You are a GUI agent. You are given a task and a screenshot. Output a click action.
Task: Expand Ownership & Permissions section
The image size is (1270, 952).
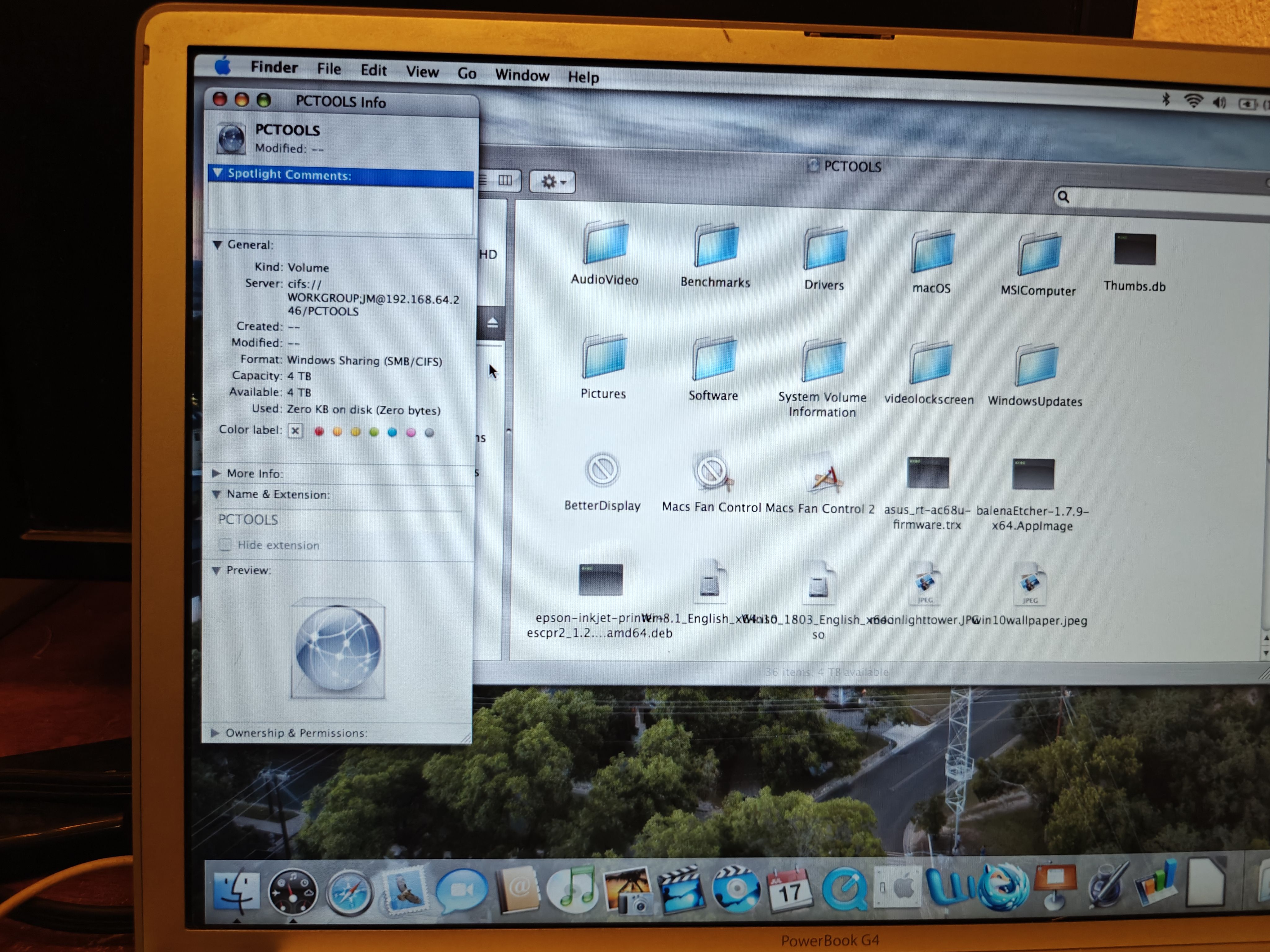pos(215,733)
